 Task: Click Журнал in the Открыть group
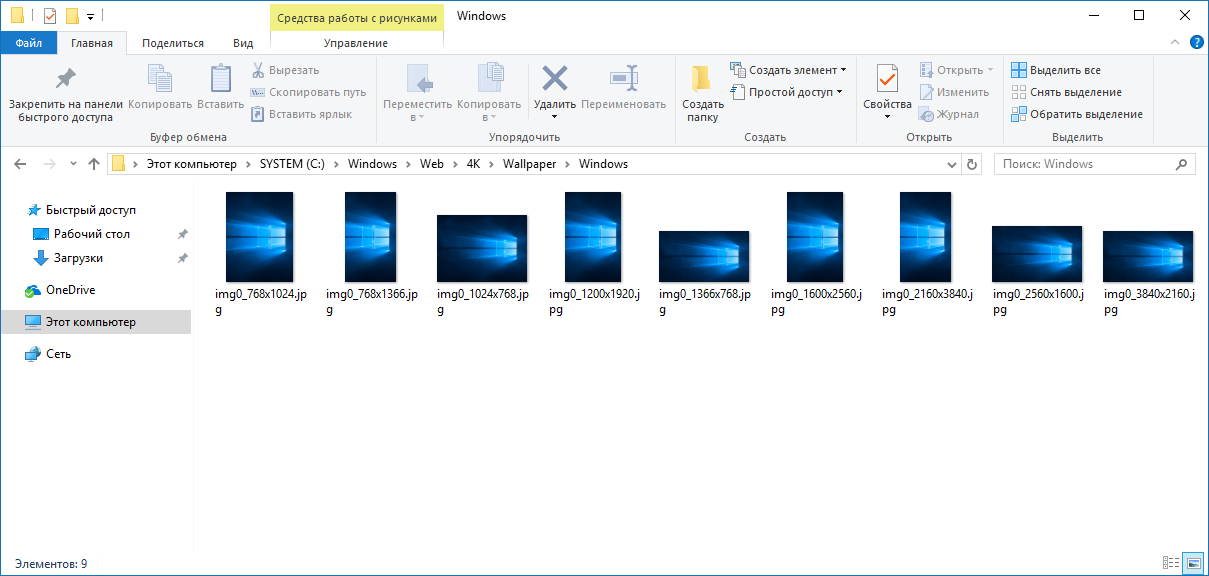[950, 114]
